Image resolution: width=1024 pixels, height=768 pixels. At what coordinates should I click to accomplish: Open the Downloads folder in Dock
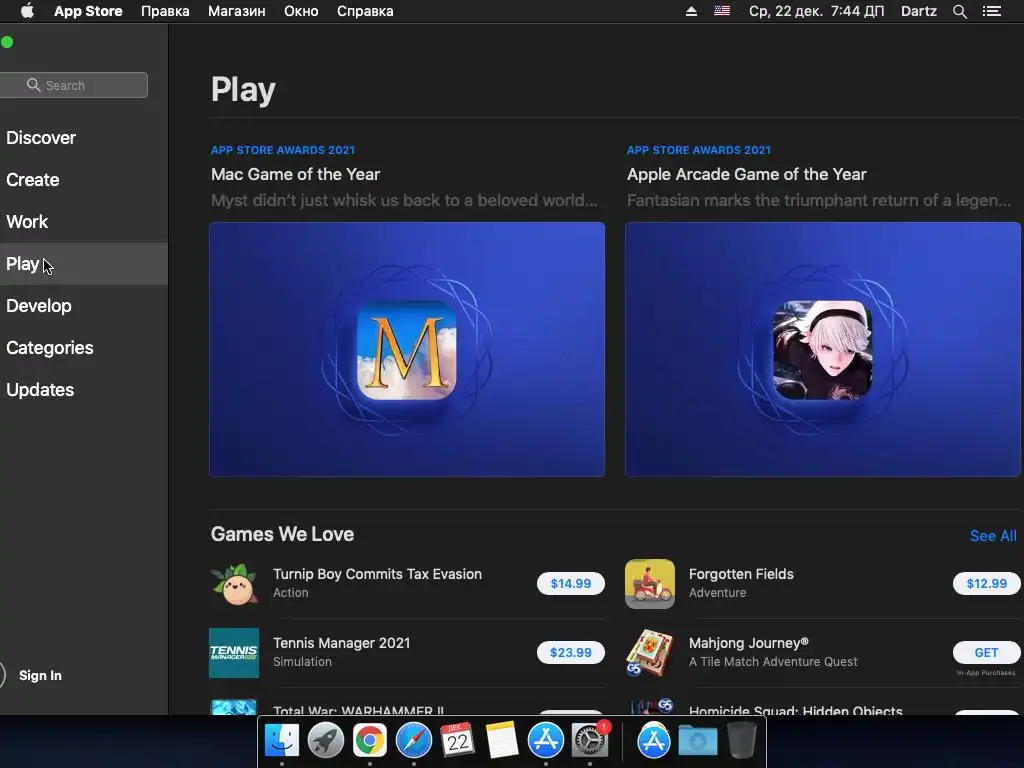pyautogui.click(x=697, y=740)
